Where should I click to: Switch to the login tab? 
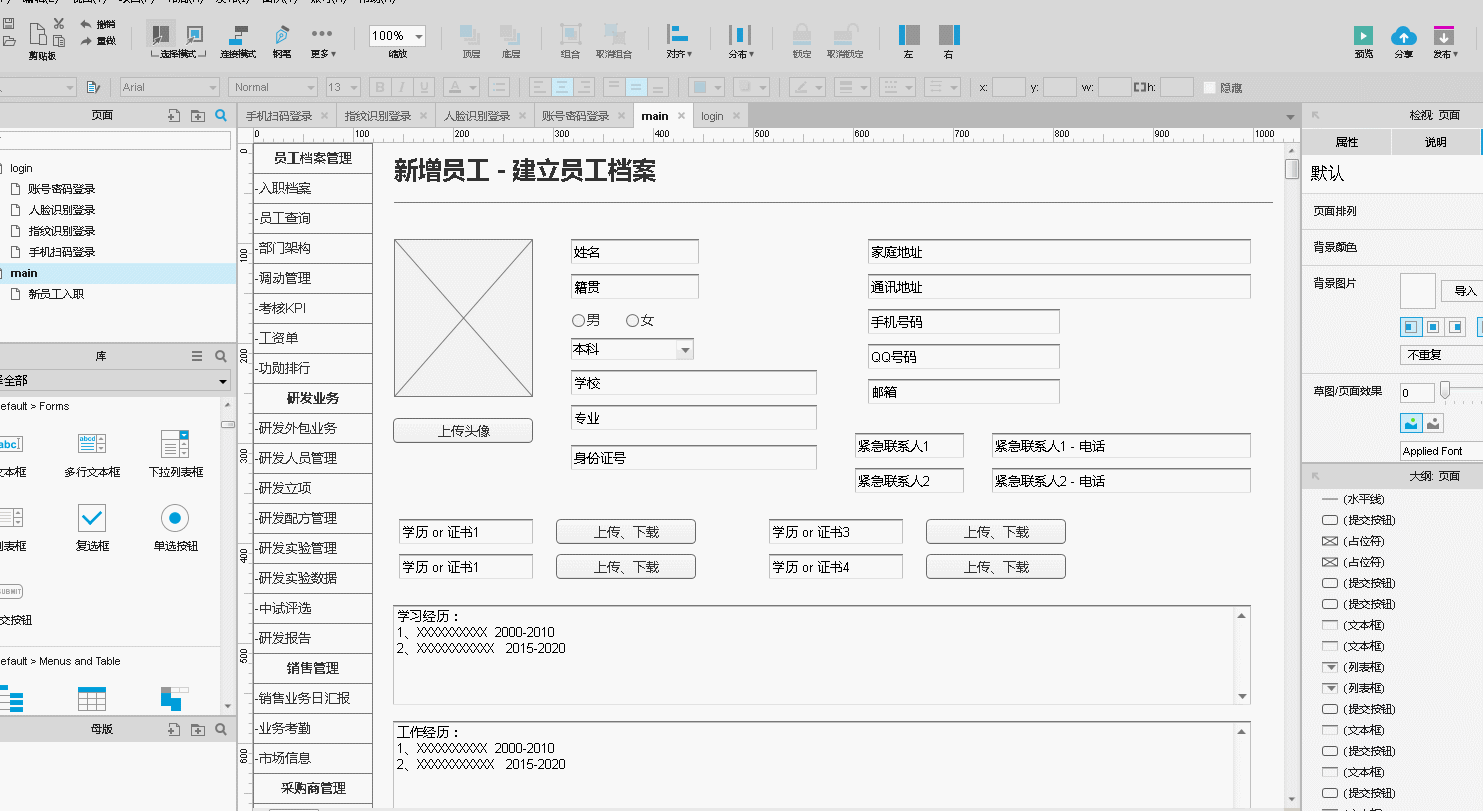tap(712, 116)
